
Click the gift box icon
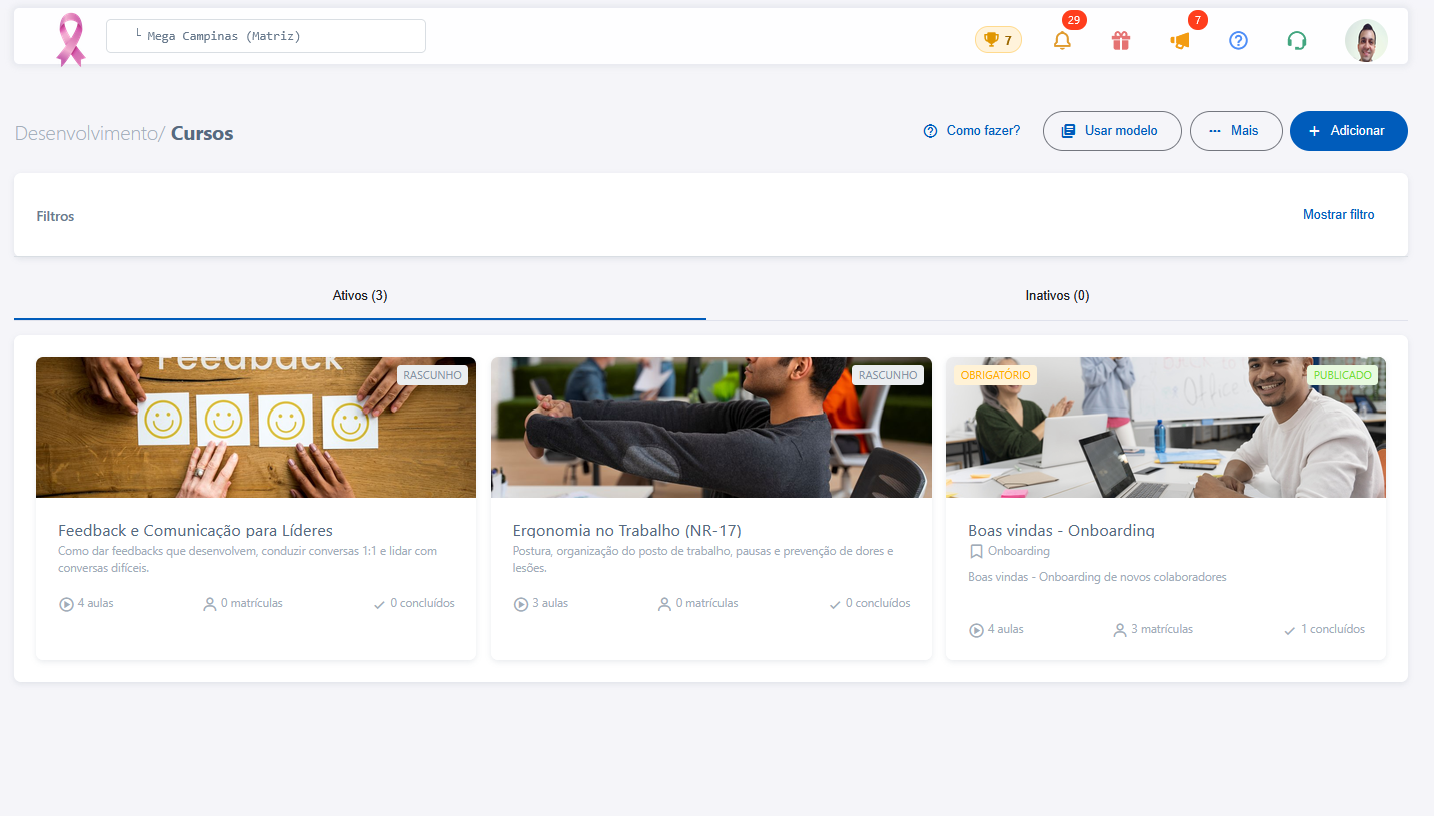1121,40
